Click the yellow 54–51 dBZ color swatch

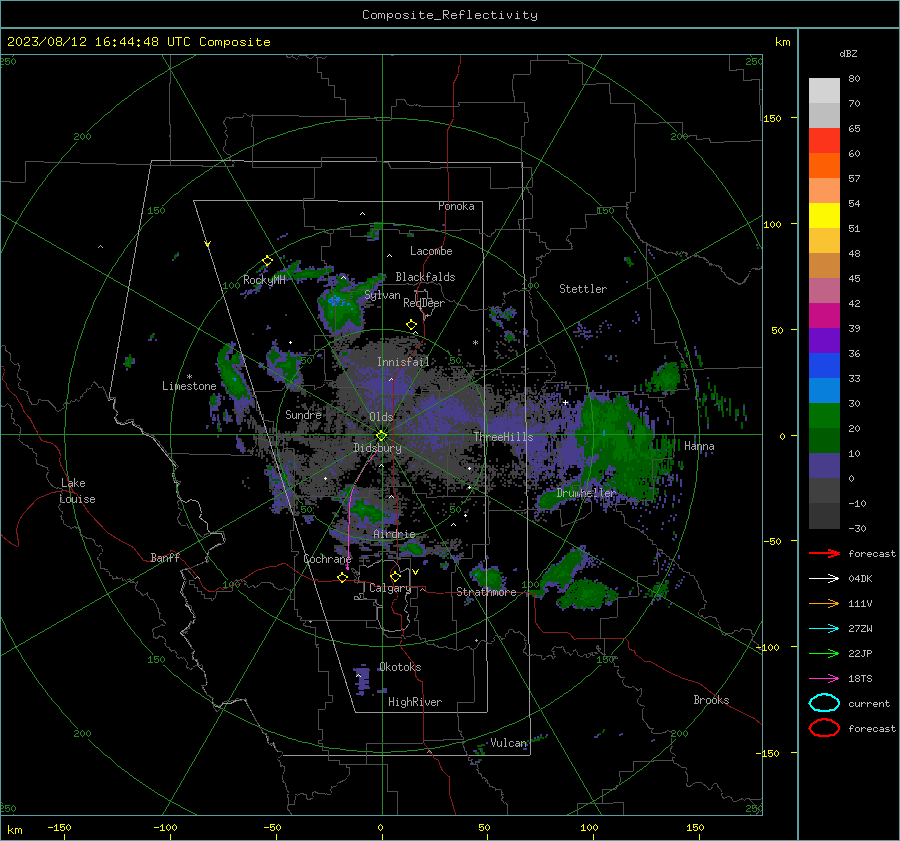[824, 216]
